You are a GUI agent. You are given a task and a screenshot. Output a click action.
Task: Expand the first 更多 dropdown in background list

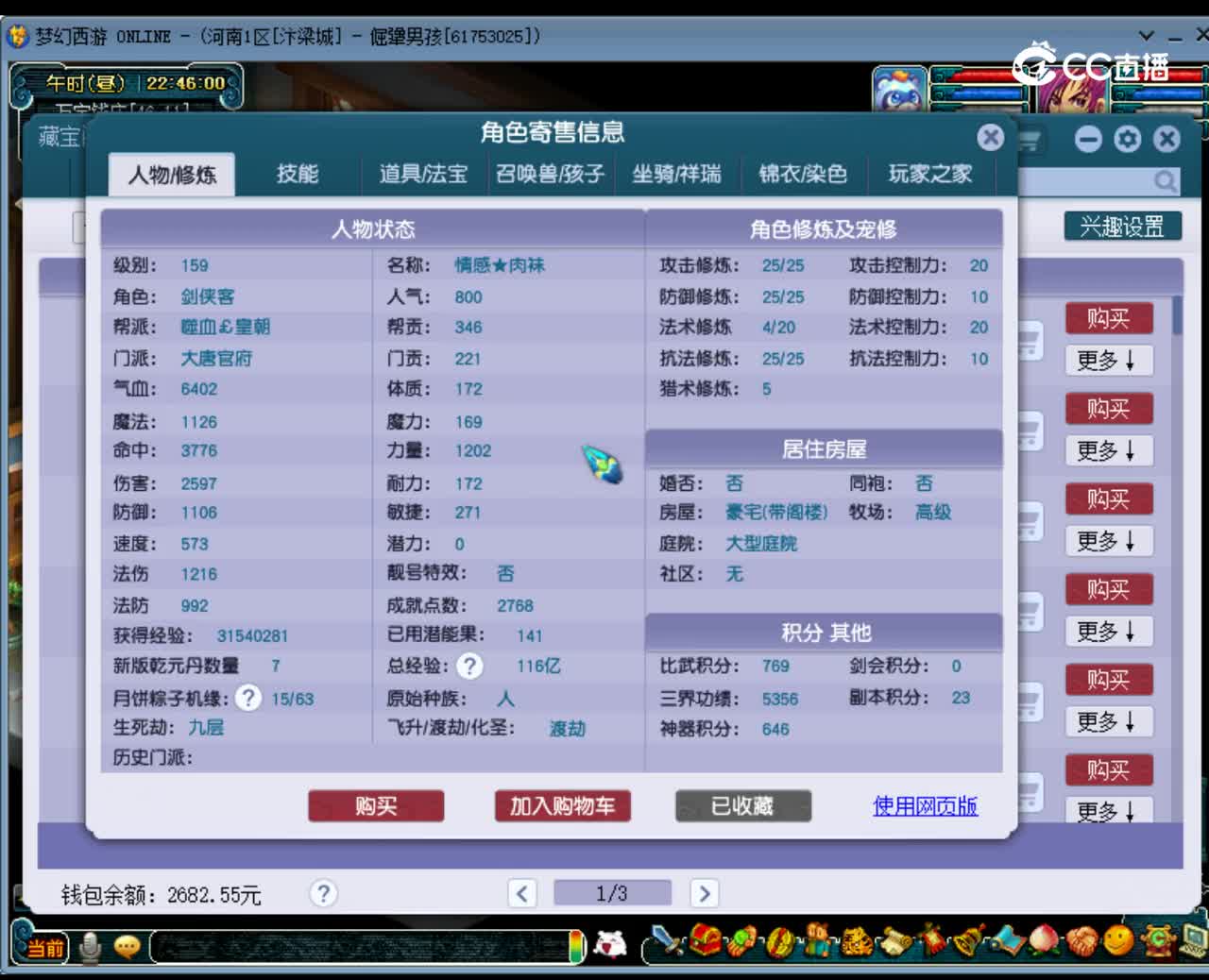tap(1109, 361)
